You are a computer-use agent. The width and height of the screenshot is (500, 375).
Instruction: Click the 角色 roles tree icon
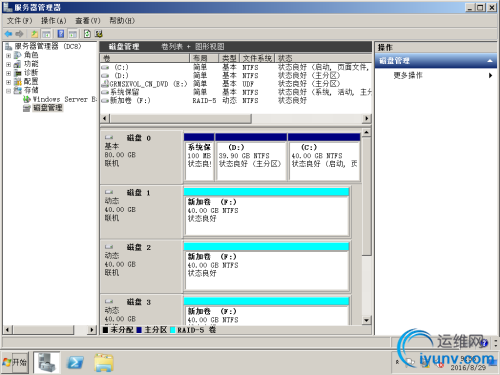pos(18,55)
